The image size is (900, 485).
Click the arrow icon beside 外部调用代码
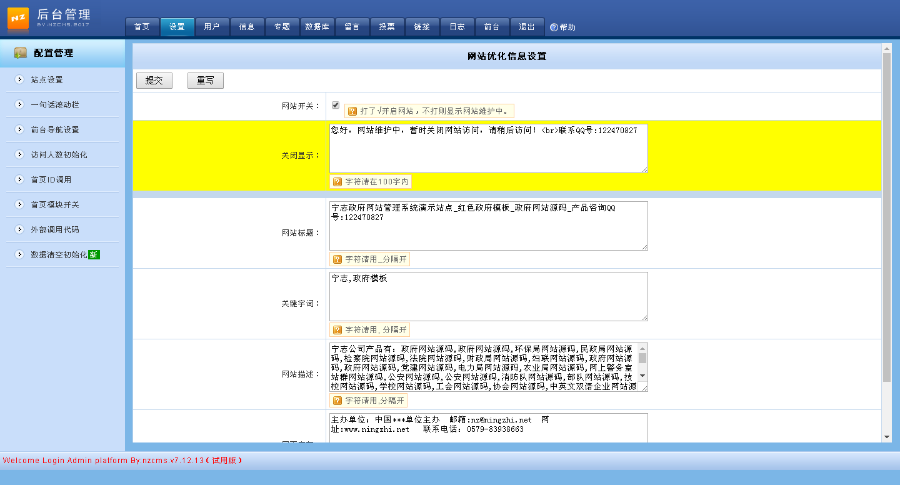[20, 229]
